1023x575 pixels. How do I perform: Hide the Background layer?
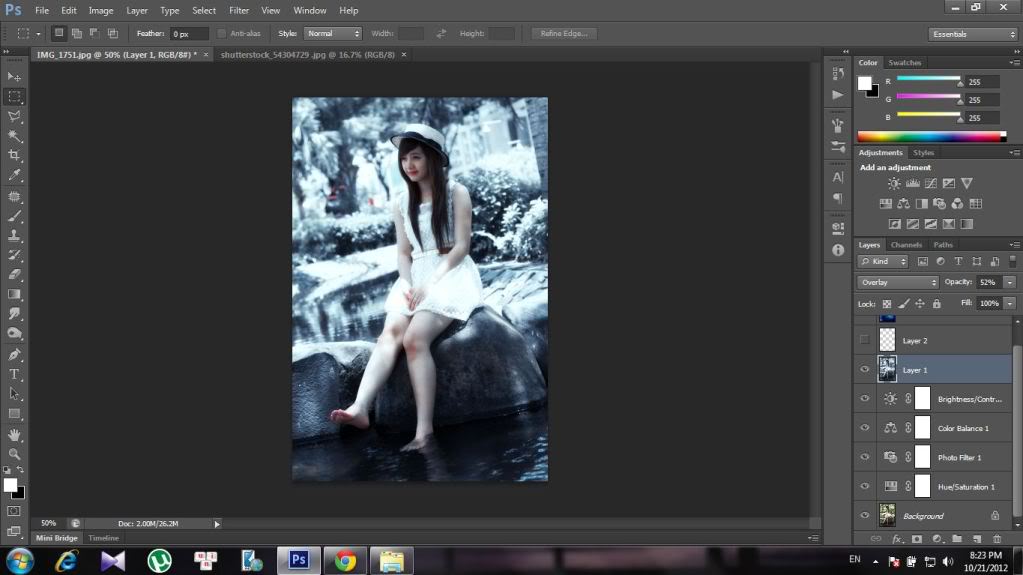coord(864,516)
